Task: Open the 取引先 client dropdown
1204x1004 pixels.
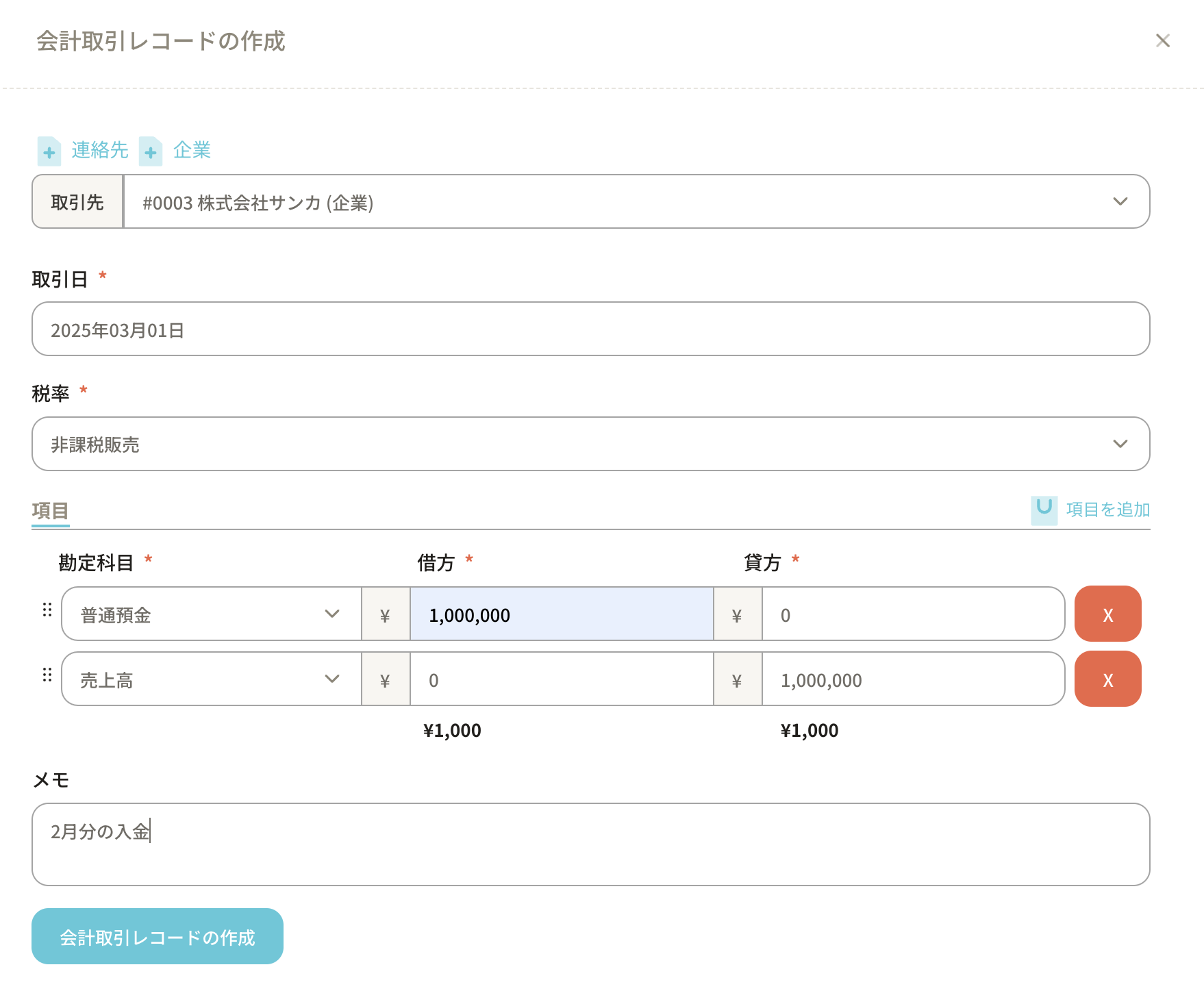Action: click(636, 202)
